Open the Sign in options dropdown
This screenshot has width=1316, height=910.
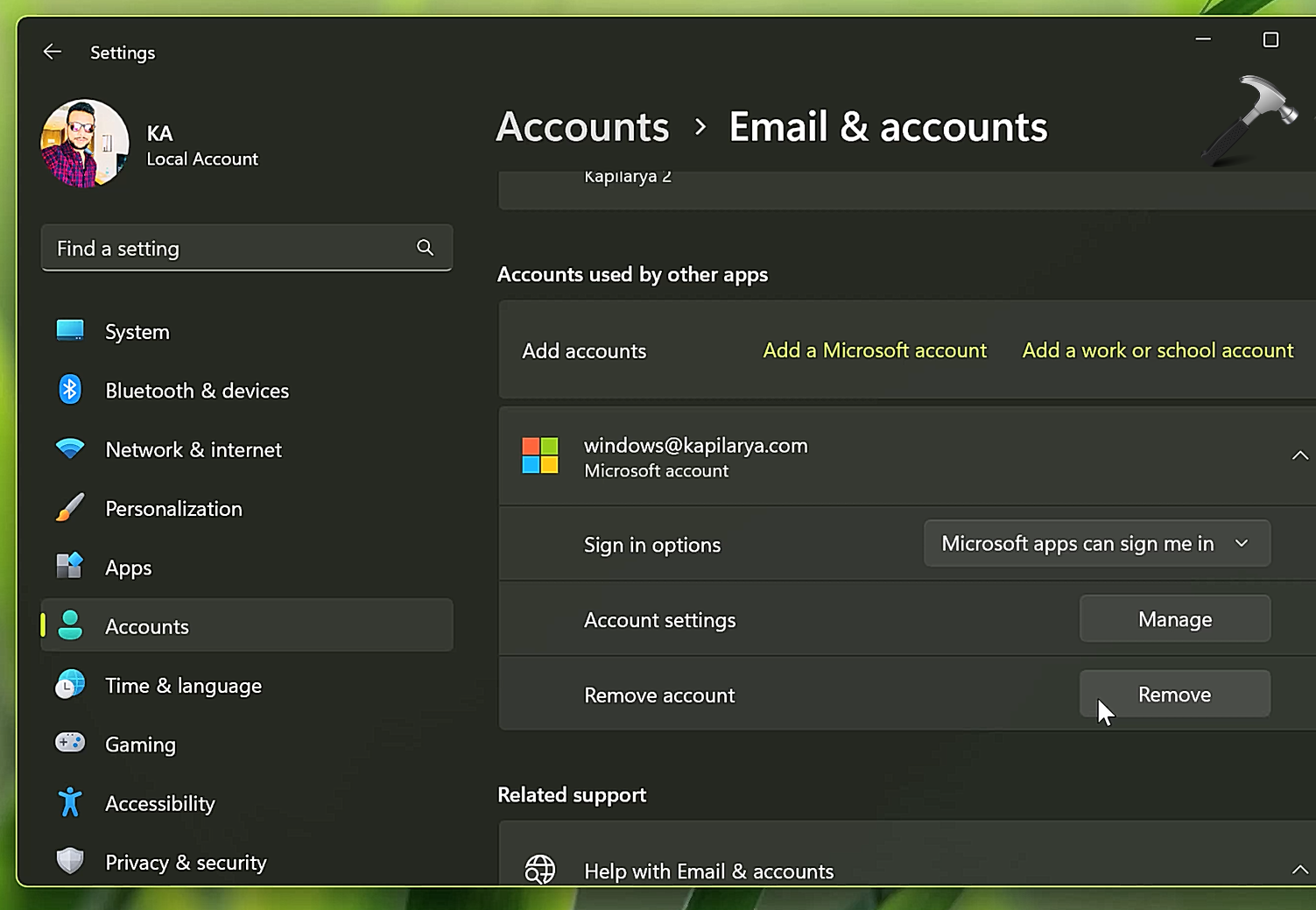pyautogui.click(x=1096, y=544)
